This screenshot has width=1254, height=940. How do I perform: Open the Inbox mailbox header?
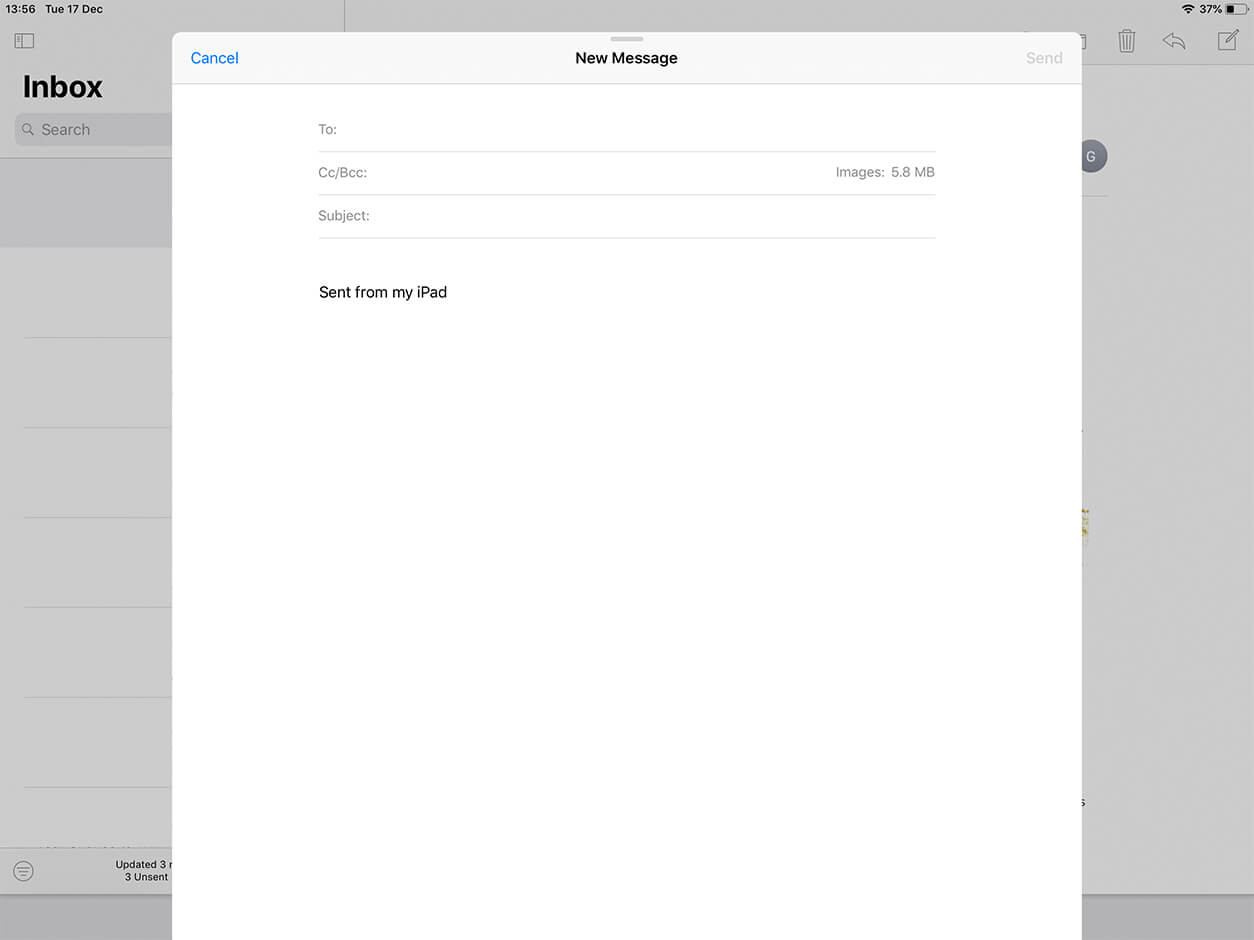tap(62, 87)
